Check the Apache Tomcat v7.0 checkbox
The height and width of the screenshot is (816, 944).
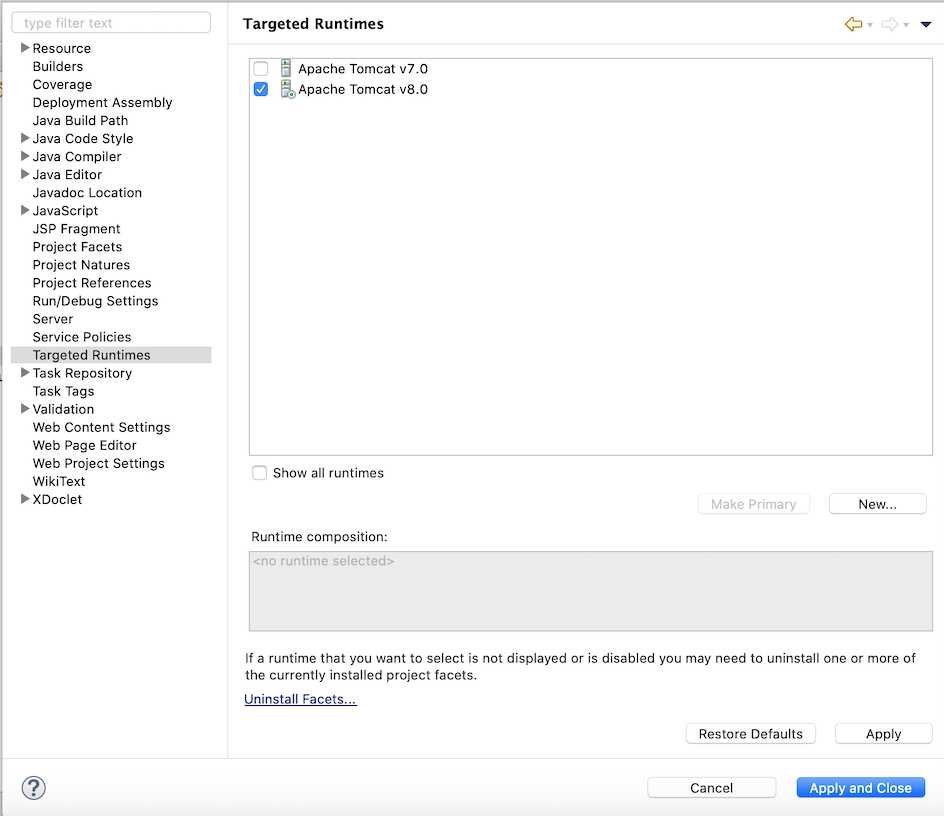point(261,68)
